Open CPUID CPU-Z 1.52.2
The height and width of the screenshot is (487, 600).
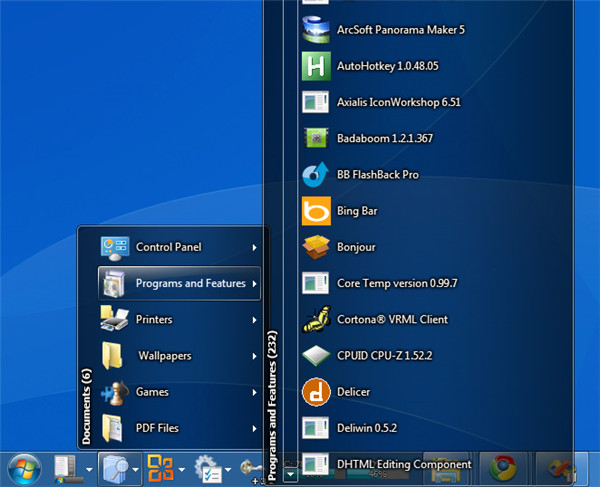tap(383, 355)
